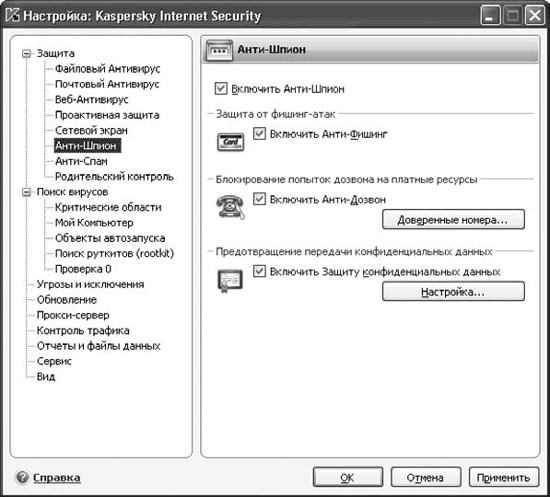Close the settings window
550x497 pixels.
click(534, 15)
